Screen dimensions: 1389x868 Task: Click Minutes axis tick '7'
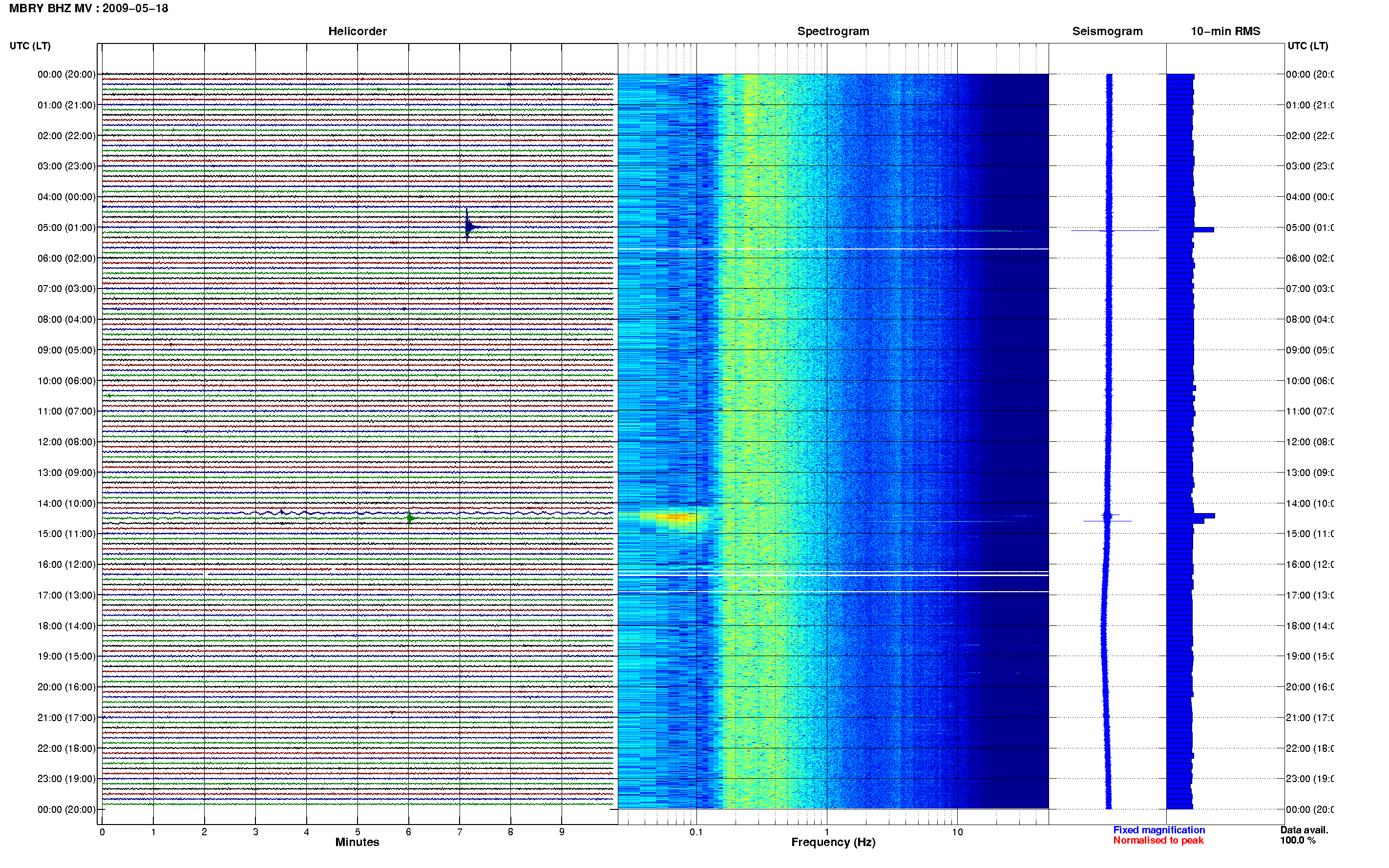coord(460,832)
